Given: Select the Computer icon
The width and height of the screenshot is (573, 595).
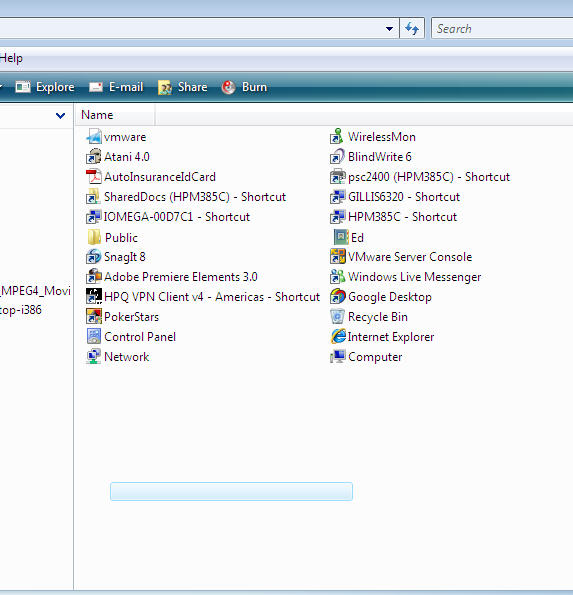Looking at the screenshot, I should point(337,357).
